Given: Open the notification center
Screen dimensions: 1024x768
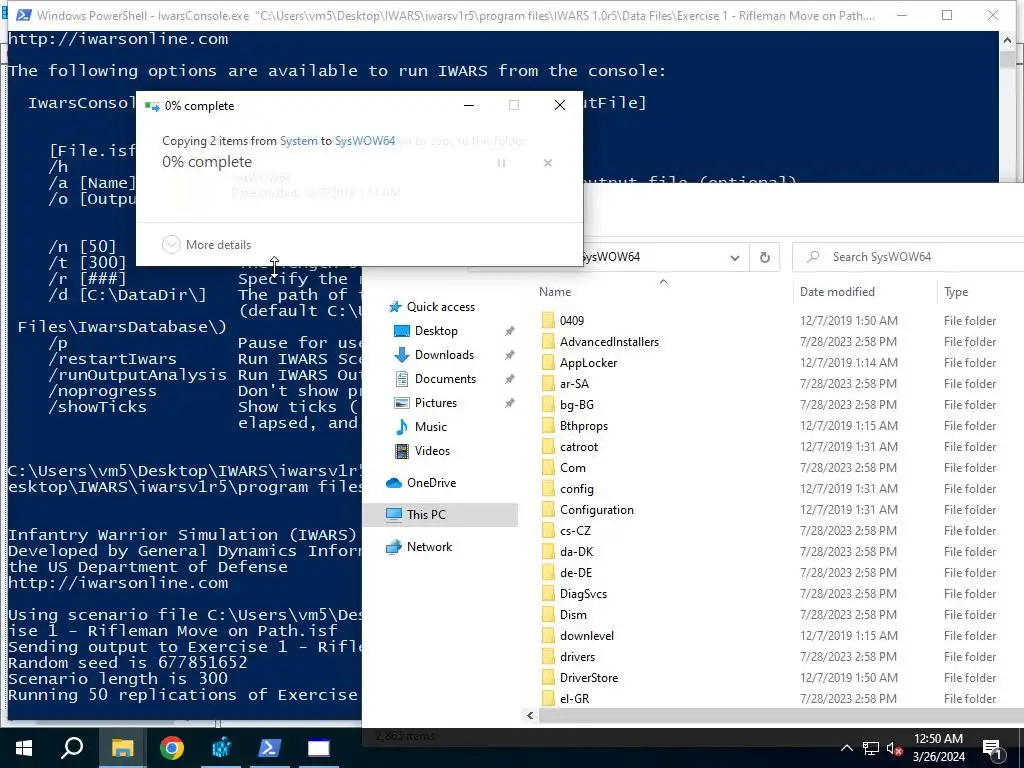Looking at the screenshot, I should tap(993, 748).
